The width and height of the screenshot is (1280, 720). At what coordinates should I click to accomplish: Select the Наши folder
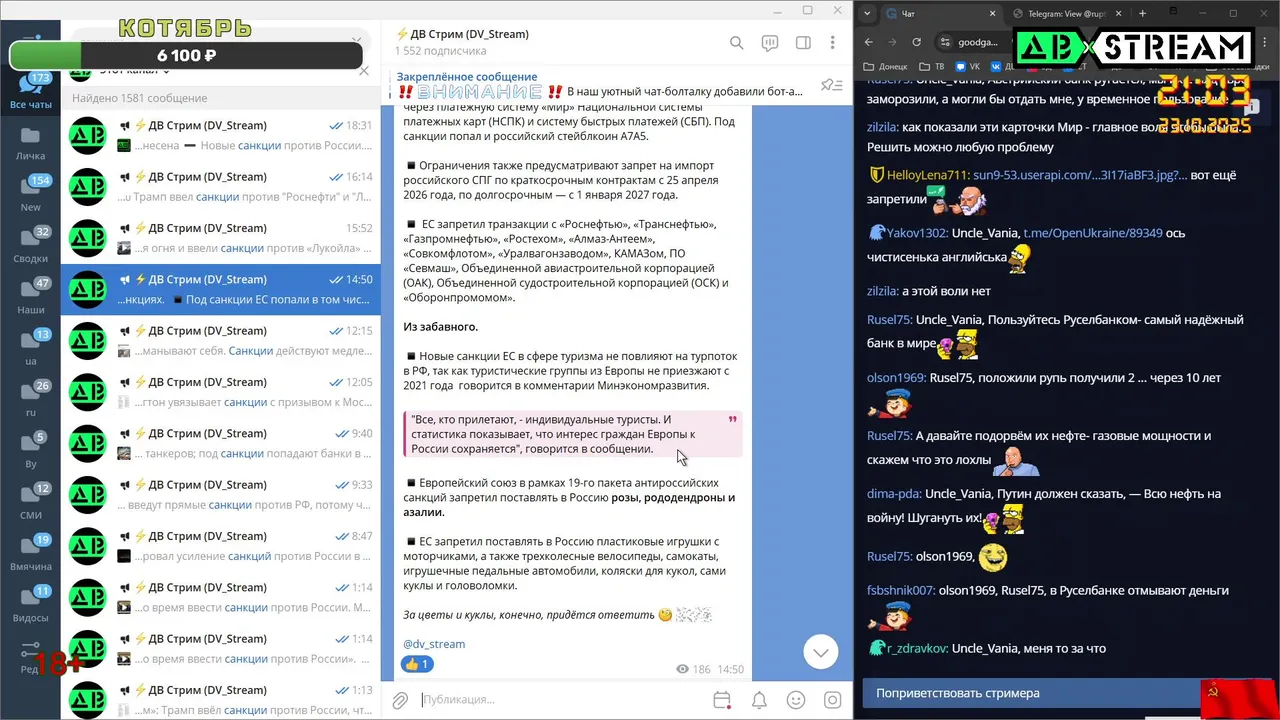click(x=31, y=296)
